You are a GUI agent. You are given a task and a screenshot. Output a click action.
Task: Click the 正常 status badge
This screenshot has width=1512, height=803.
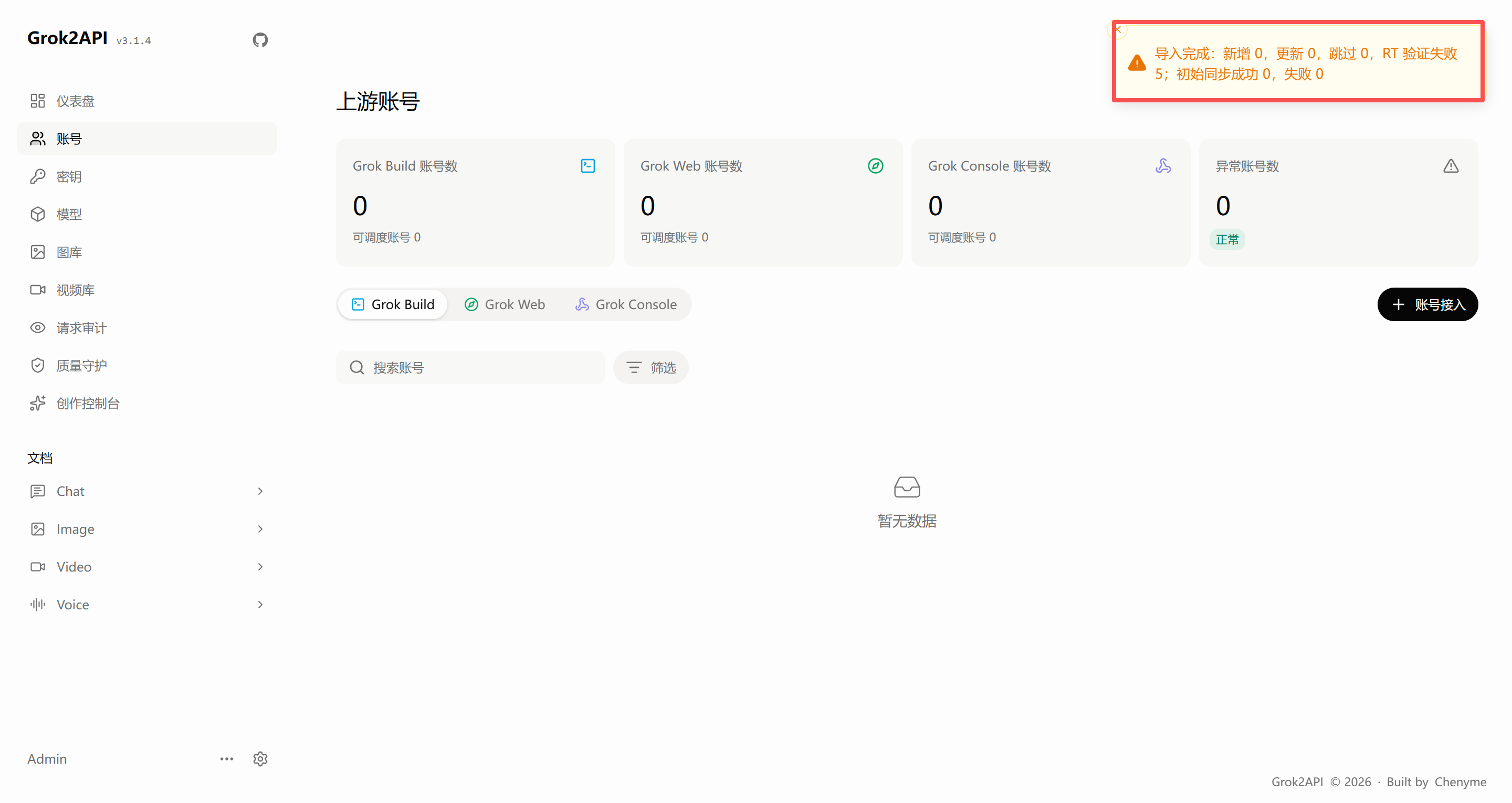tap(1227, 239)
